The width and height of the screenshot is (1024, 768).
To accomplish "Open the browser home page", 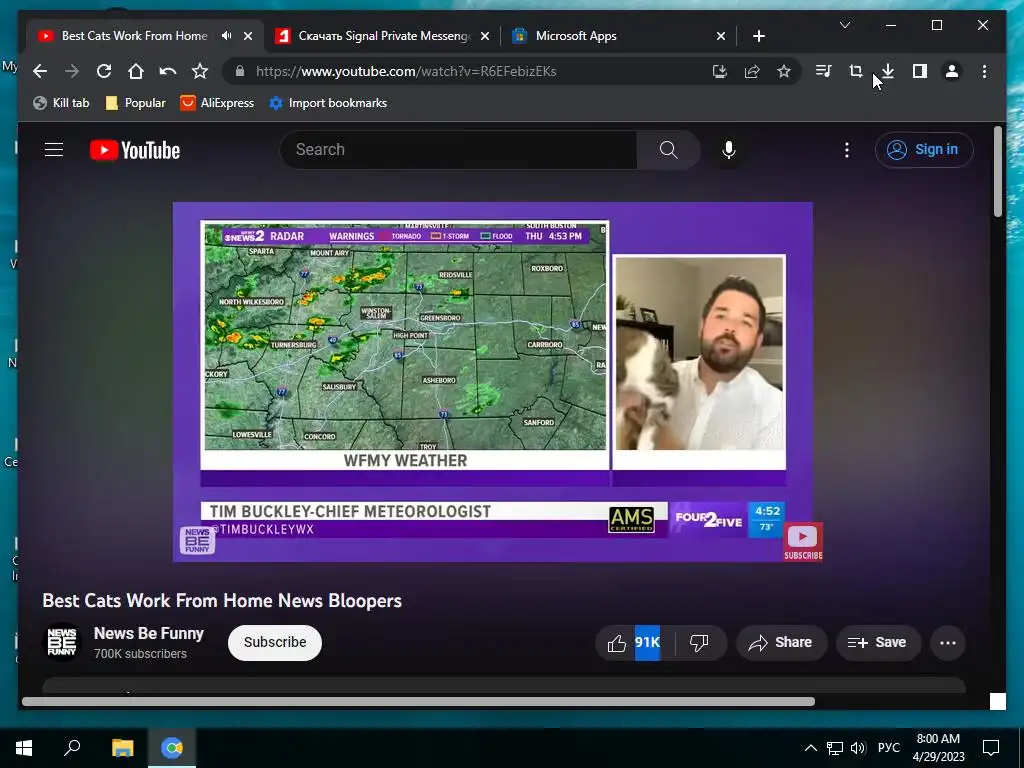I will 136,71.
